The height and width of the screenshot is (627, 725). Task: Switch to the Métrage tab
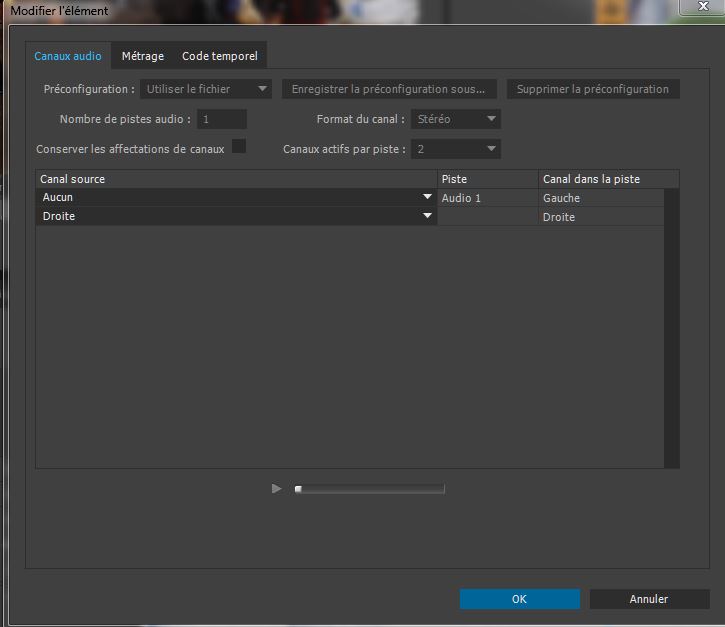[x=142, y=57]
